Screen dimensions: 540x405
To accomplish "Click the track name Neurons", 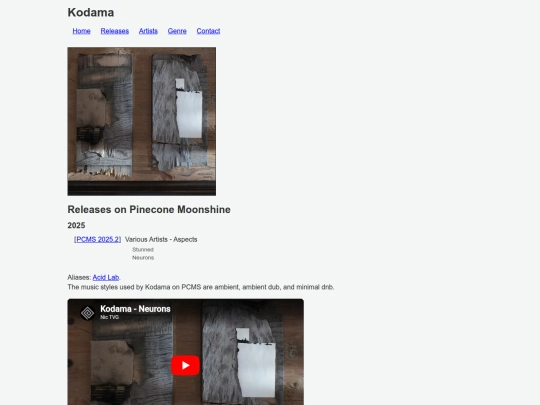I will coord(143,258).
